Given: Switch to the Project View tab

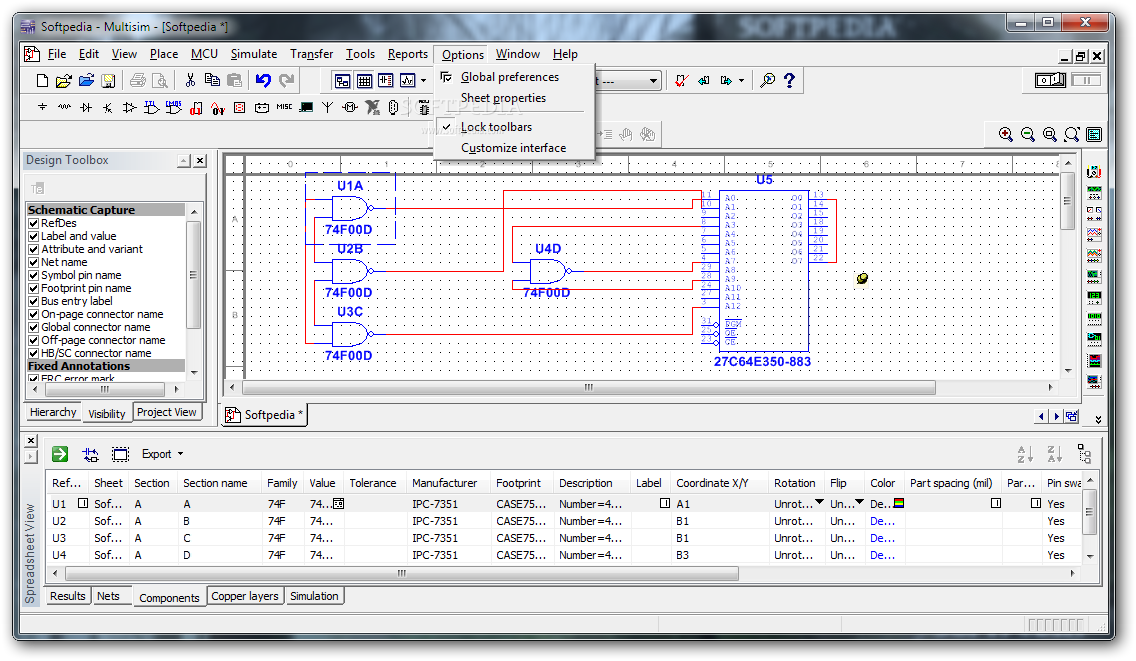Looking at the screenshot, I should pyautogui.click(x=167, y=412).
